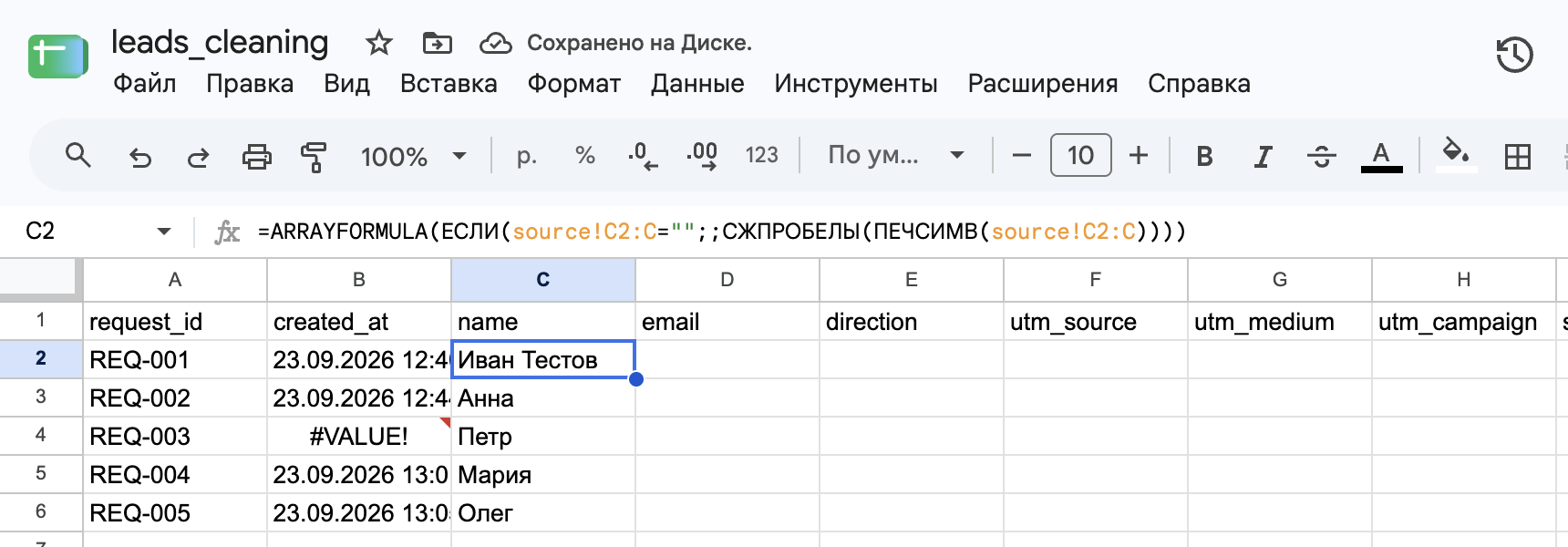This screenshot has width=1568, height=547.
Task: Open the Данные menu
Action: 697,84
